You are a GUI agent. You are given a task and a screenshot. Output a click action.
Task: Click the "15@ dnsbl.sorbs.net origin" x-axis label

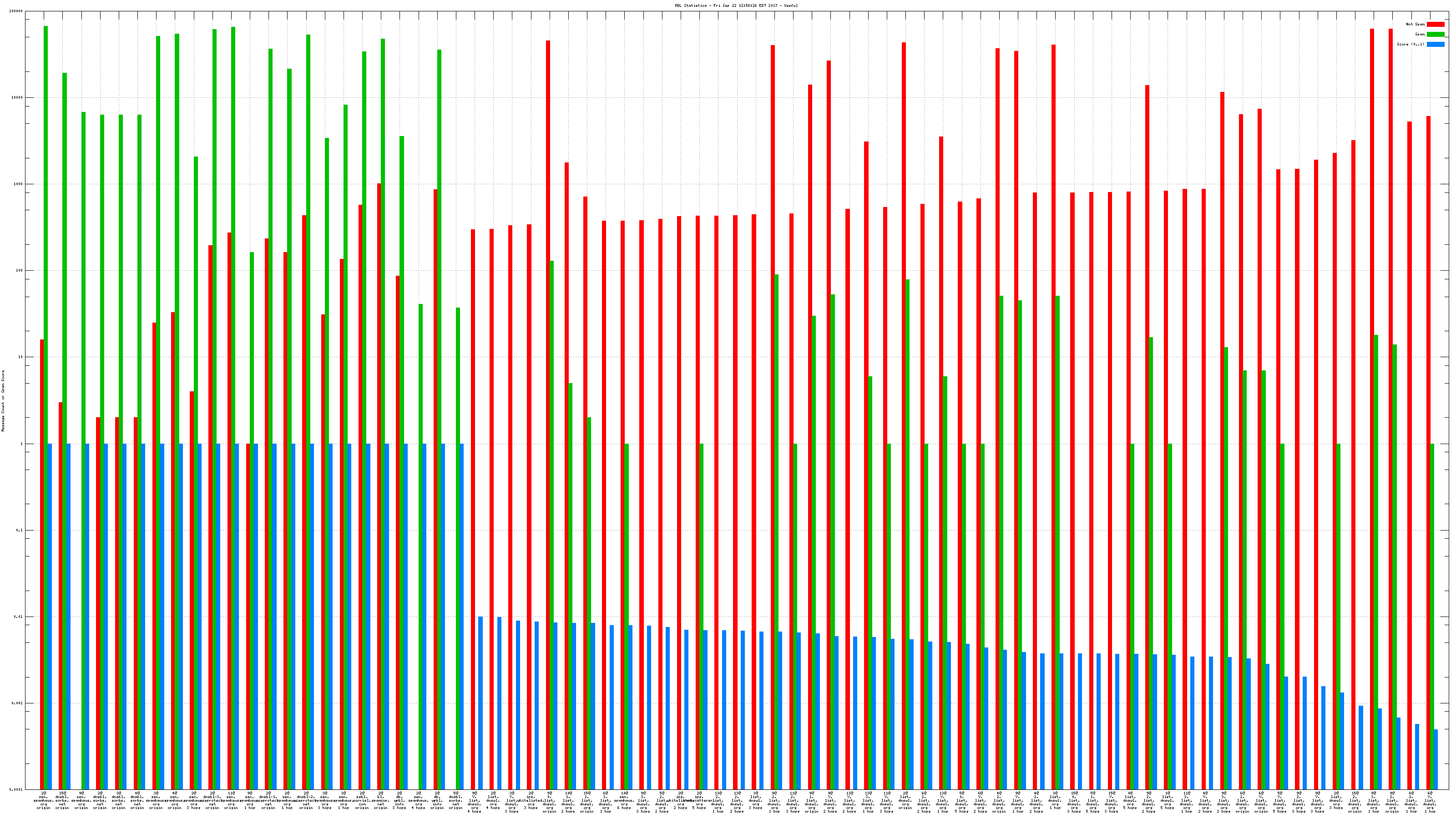[x=62, y=800]
